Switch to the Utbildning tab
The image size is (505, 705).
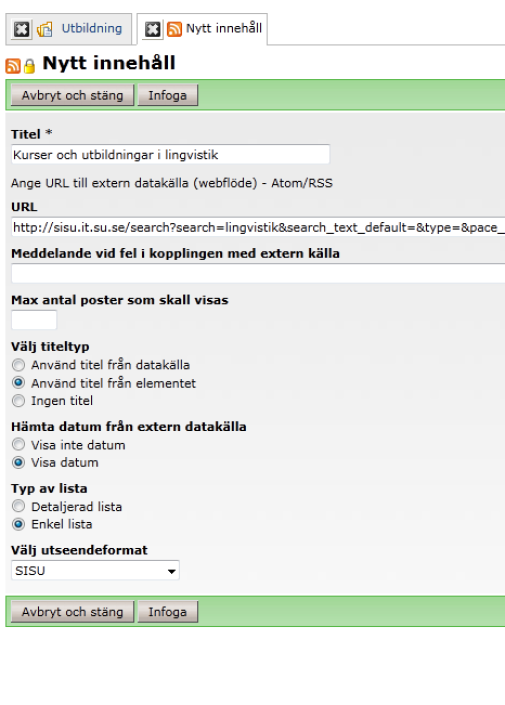click(x=92, y=28)
